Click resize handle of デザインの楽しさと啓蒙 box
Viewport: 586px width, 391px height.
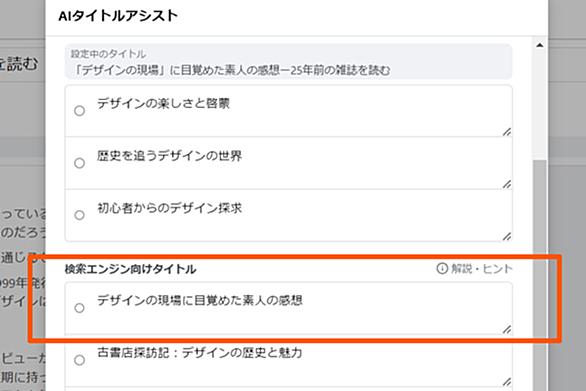tap(507, 132)
